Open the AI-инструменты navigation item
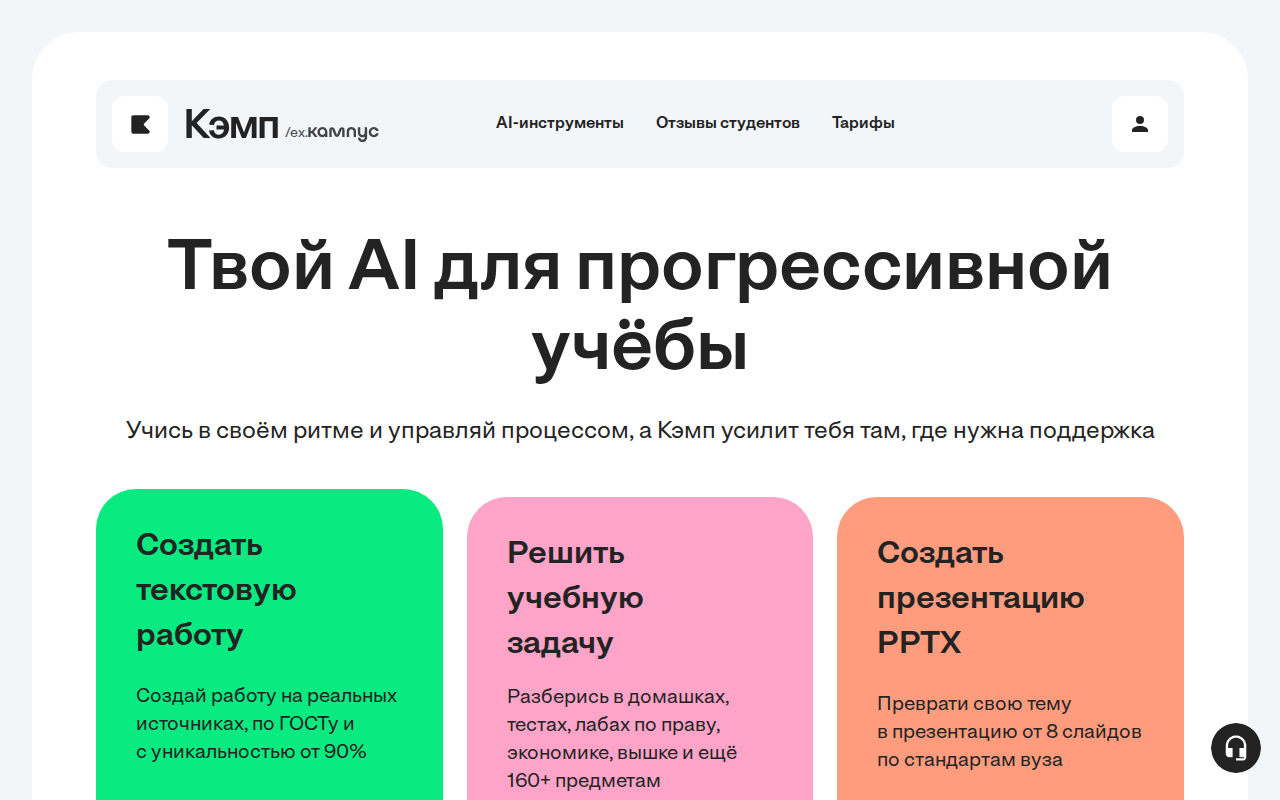This screenshot has height=800, width=1280. coord(560,122)
